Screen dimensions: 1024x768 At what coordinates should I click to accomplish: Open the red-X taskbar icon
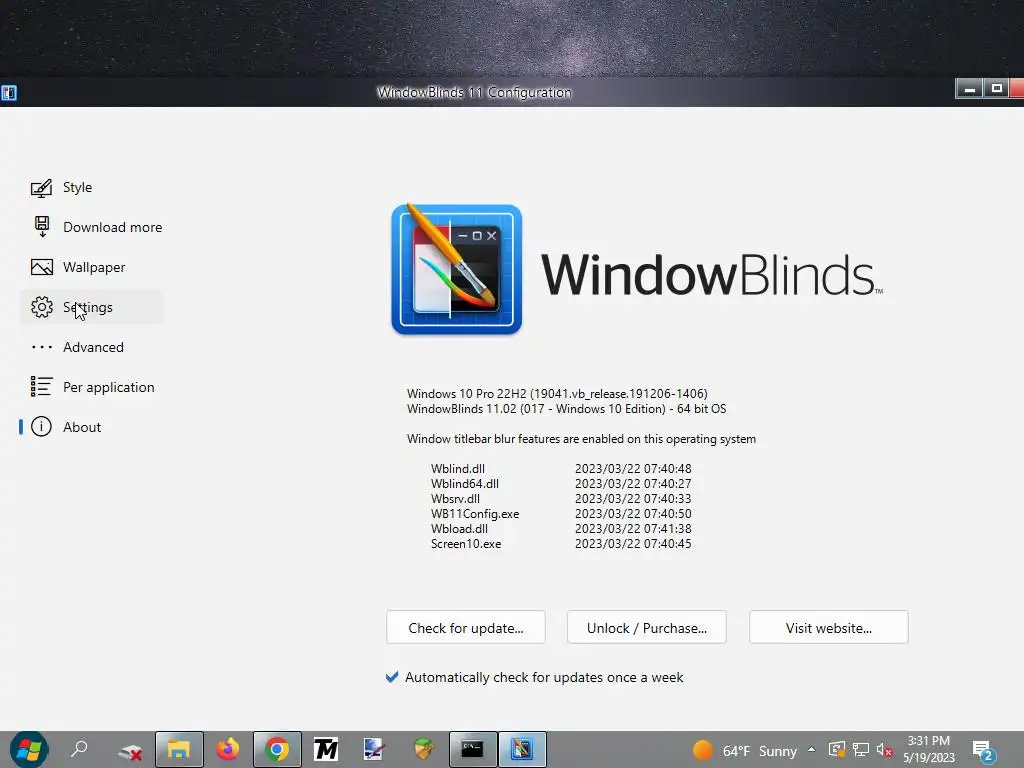[x=131, y=751]
